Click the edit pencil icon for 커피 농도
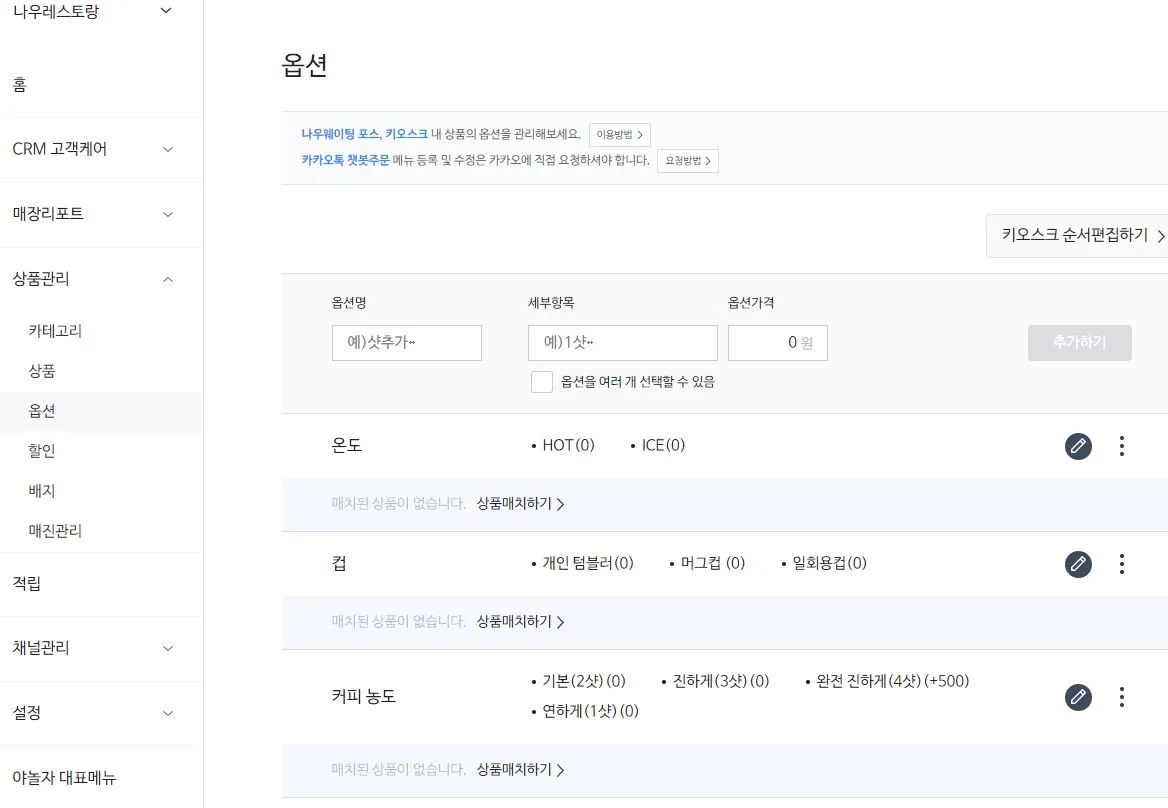Viewport: 1168px width, 808px height. tap(1078, 697)
